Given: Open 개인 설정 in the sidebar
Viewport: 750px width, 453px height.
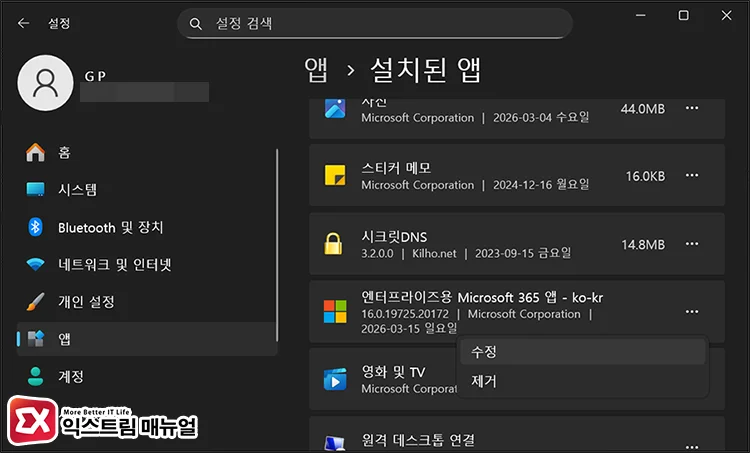Looking at the screenshot, I should point(146,302).
